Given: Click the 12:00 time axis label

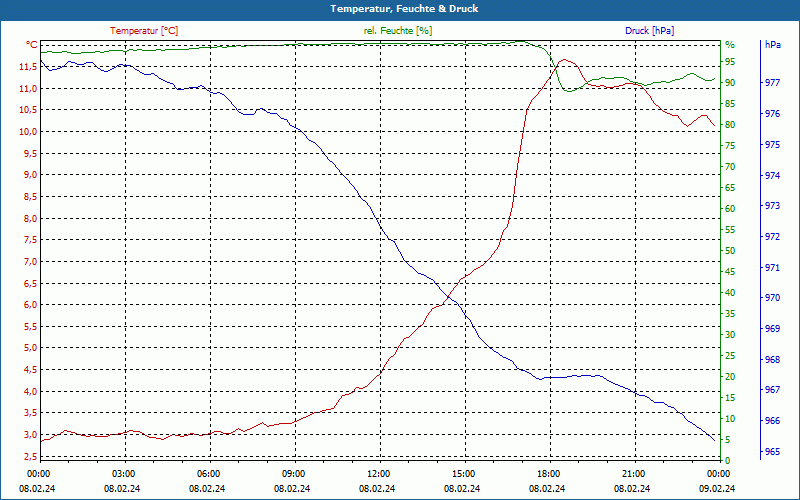Looking at the screenshot, I should tap(378, 473).
